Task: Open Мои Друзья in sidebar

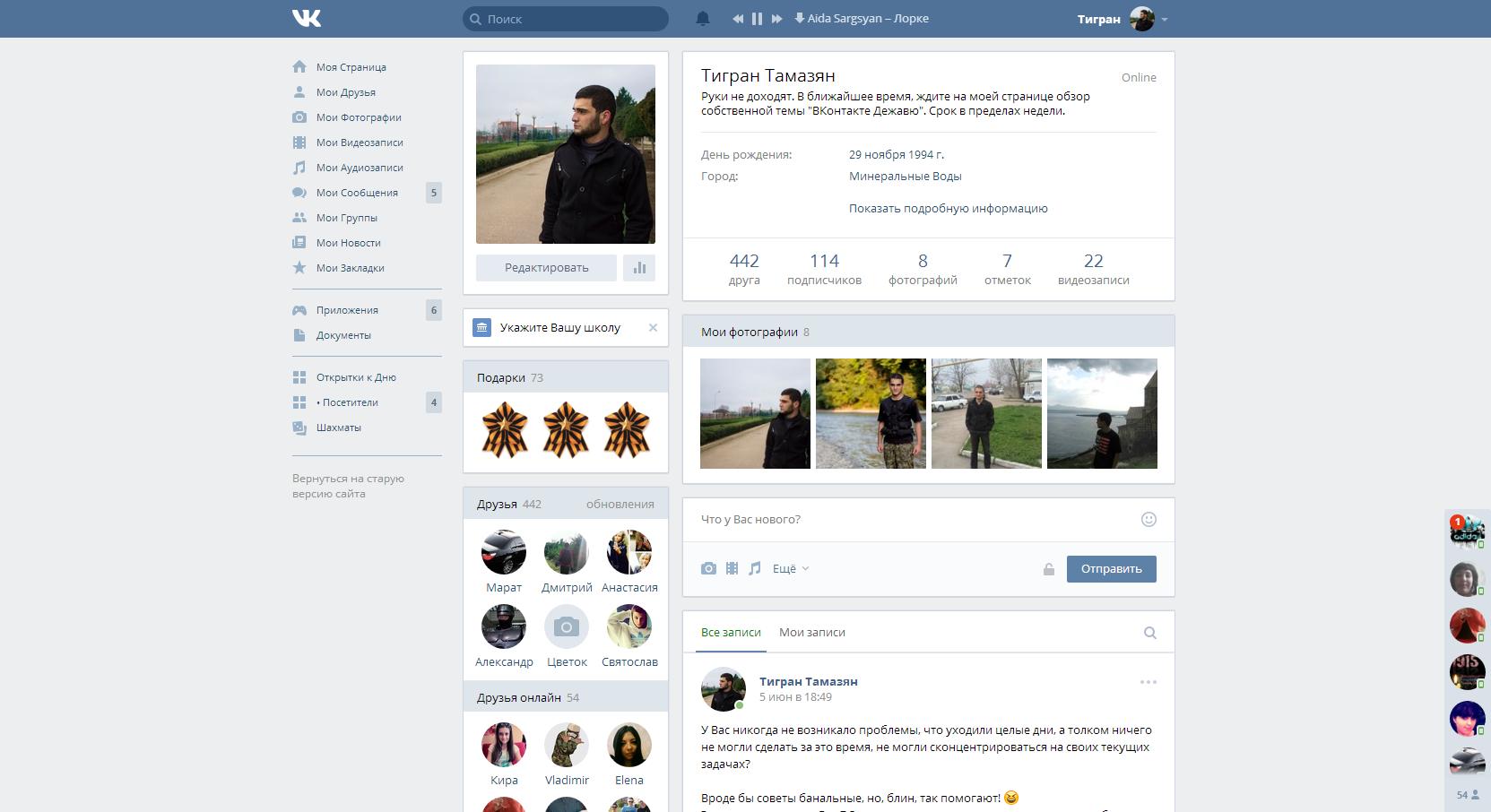Action: click(346, 92)
